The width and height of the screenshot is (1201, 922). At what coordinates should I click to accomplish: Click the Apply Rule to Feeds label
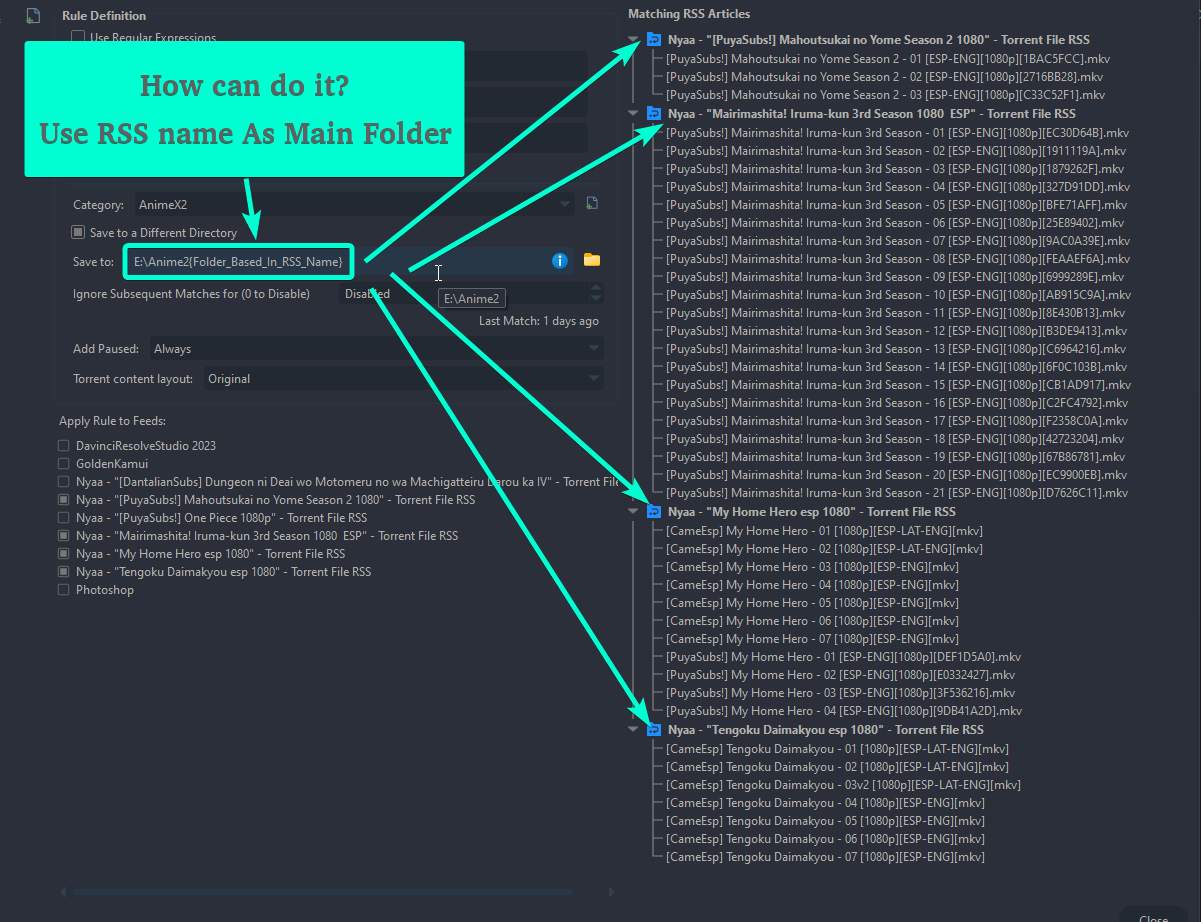(x=112, y=421)
